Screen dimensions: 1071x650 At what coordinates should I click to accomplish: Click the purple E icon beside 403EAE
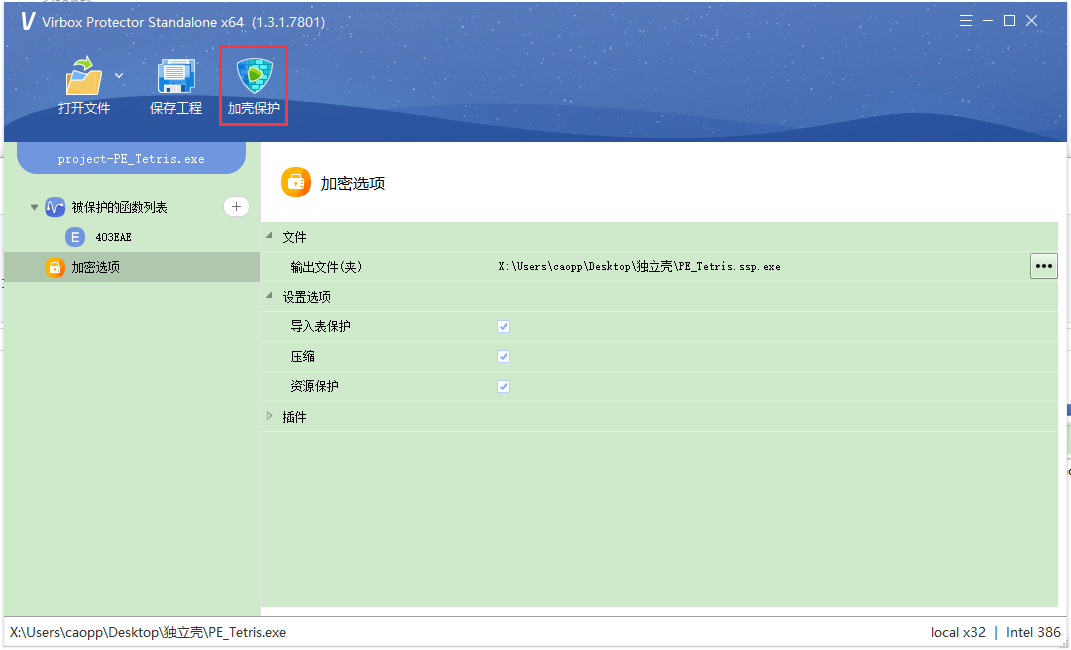pos(75,237)
